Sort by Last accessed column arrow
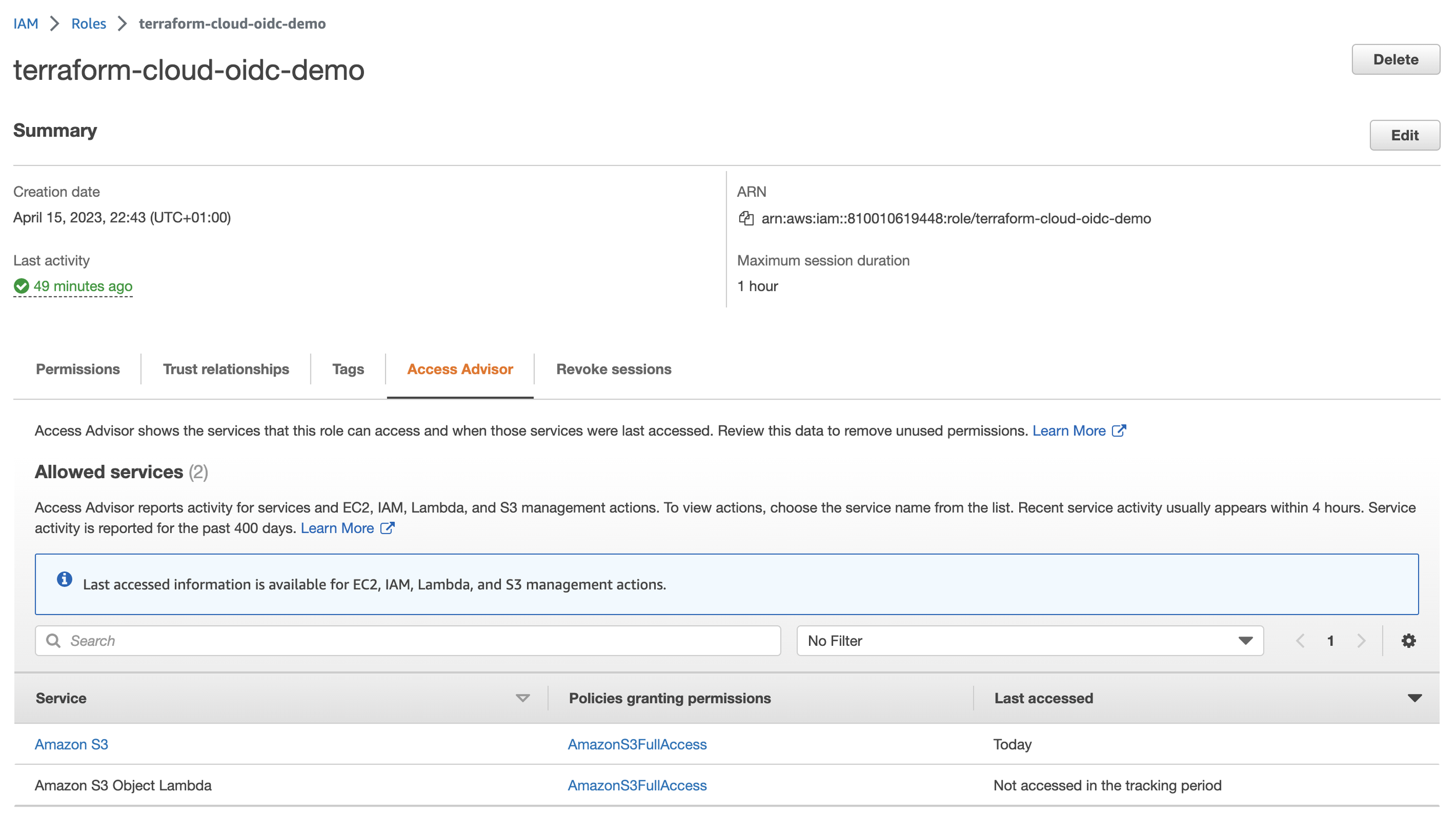 click(1415, 698)
